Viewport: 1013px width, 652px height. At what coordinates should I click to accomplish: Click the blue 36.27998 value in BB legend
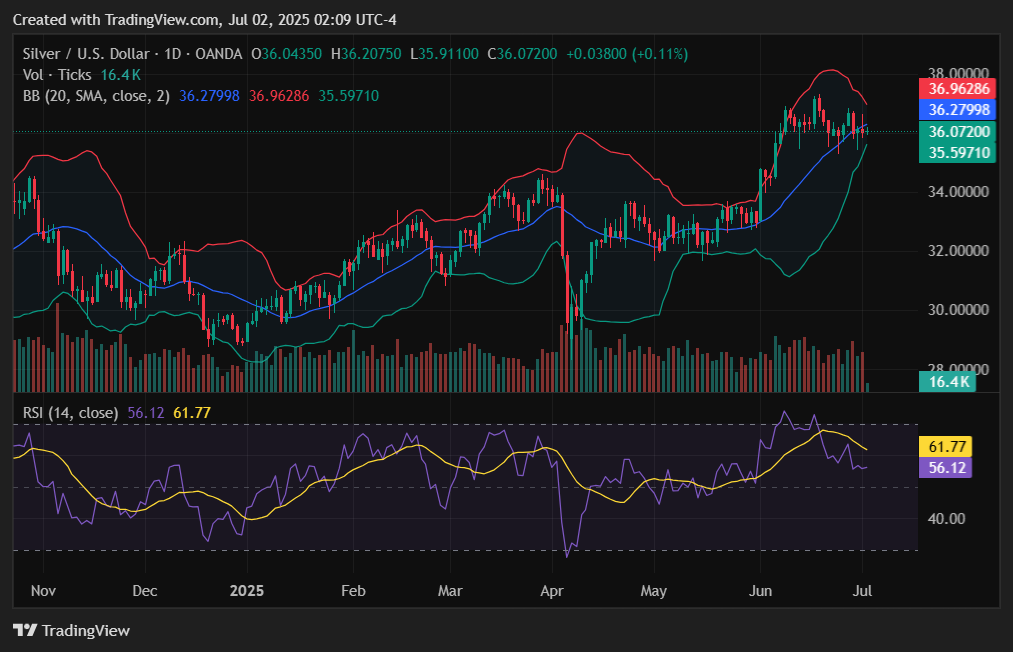tap(209, 96)
